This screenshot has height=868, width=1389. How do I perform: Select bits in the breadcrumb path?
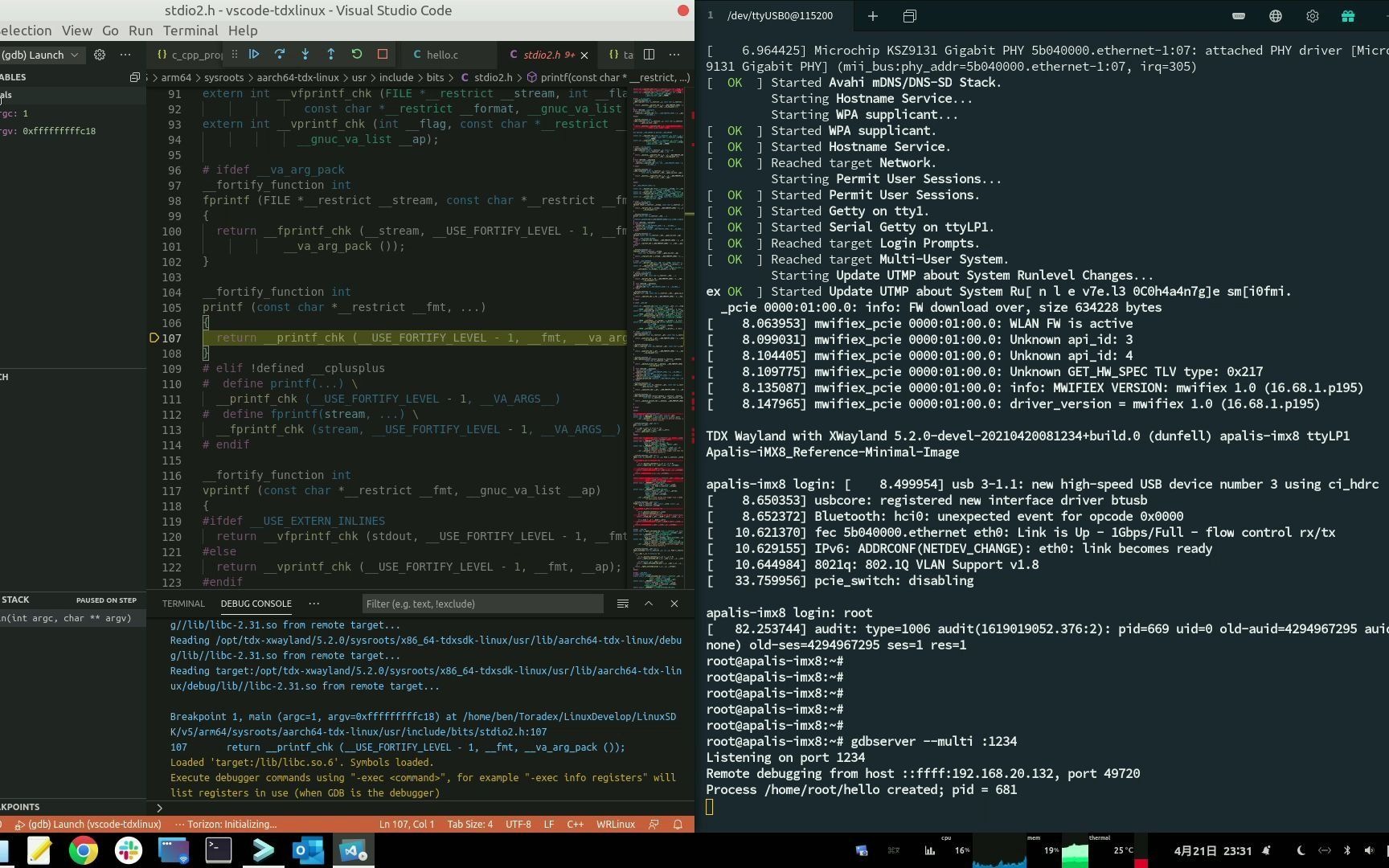coord(436,77)
